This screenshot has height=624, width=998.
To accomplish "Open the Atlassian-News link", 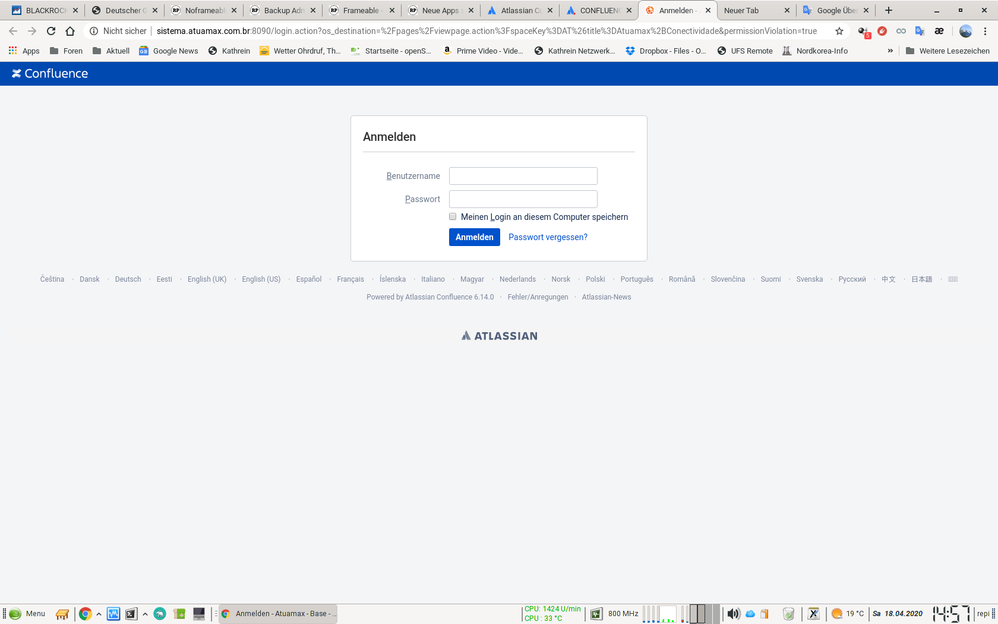I will [607, 297].
